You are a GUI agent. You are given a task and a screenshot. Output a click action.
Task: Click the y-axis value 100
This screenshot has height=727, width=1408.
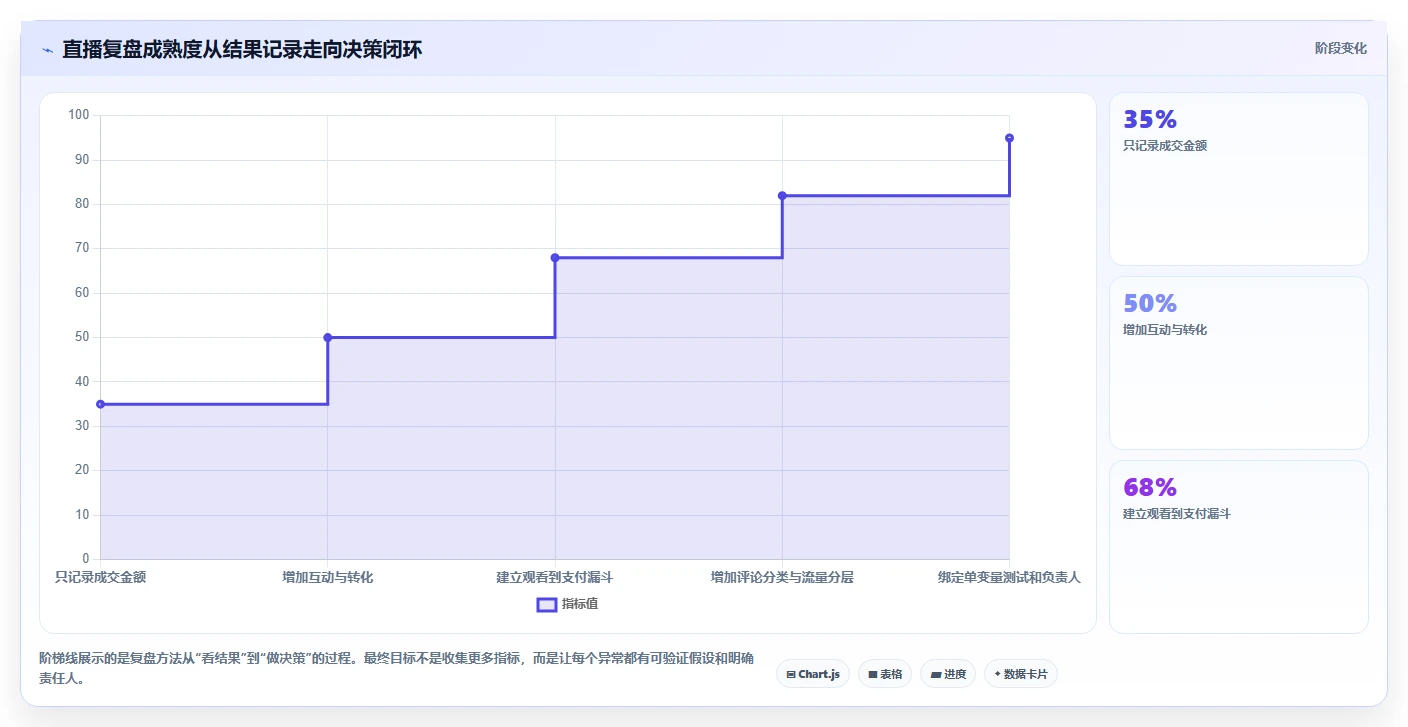79,115
